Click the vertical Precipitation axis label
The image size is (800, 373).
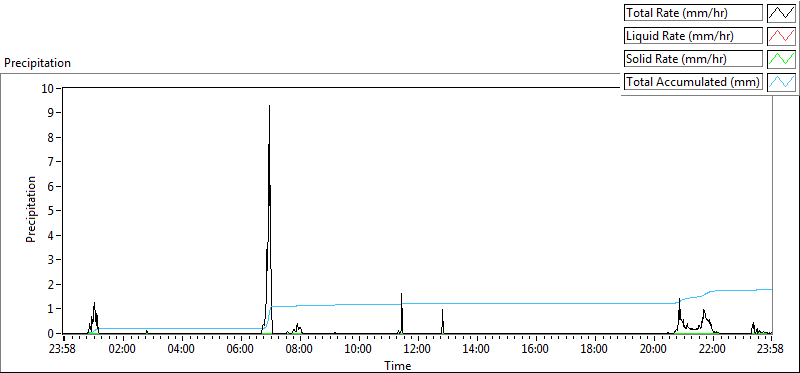pyautogui.click(x=31, y=210)
